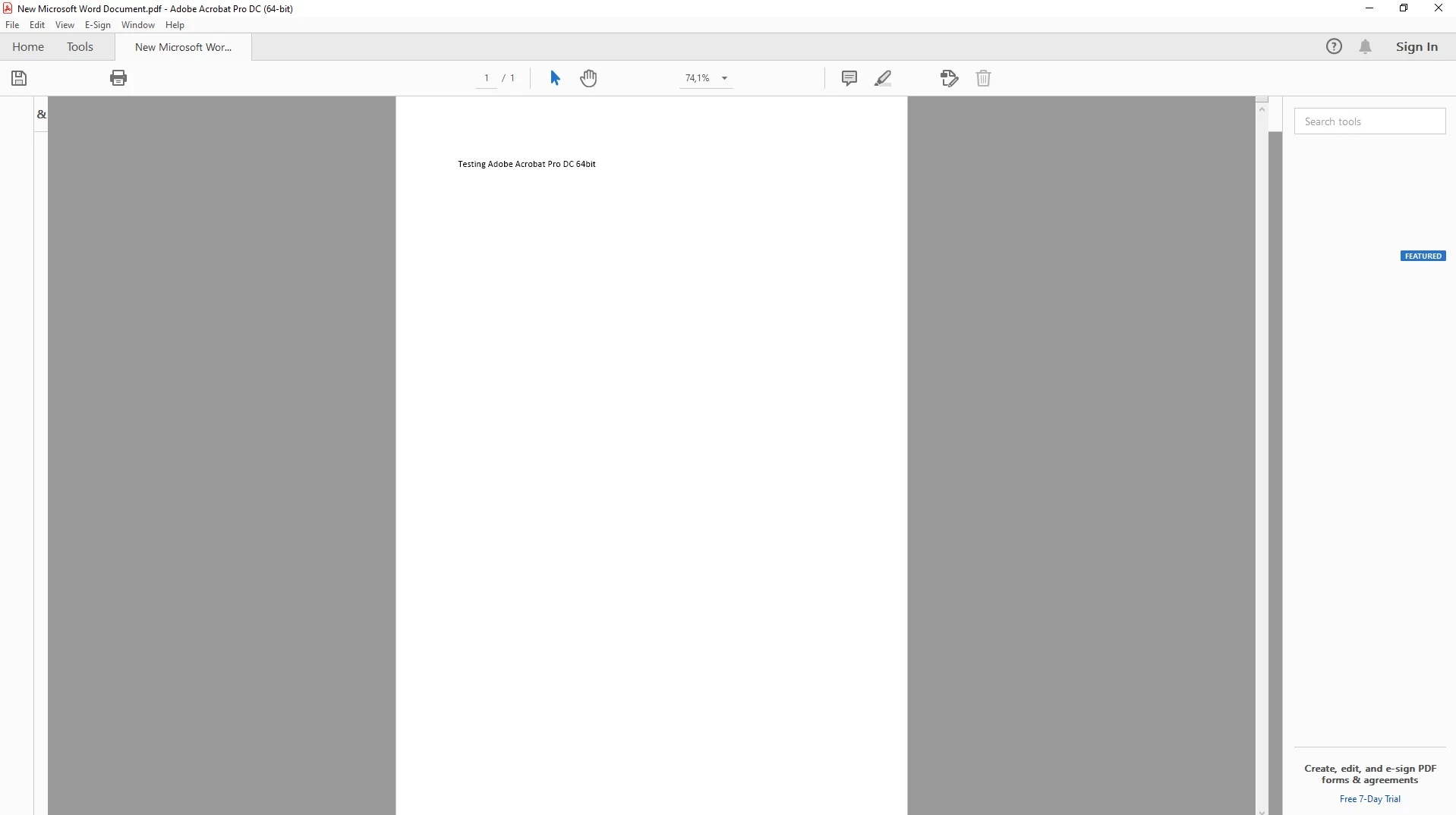1456x815 pixels.
Task: Open the Help menu
Action: click(x=175, y=25)
